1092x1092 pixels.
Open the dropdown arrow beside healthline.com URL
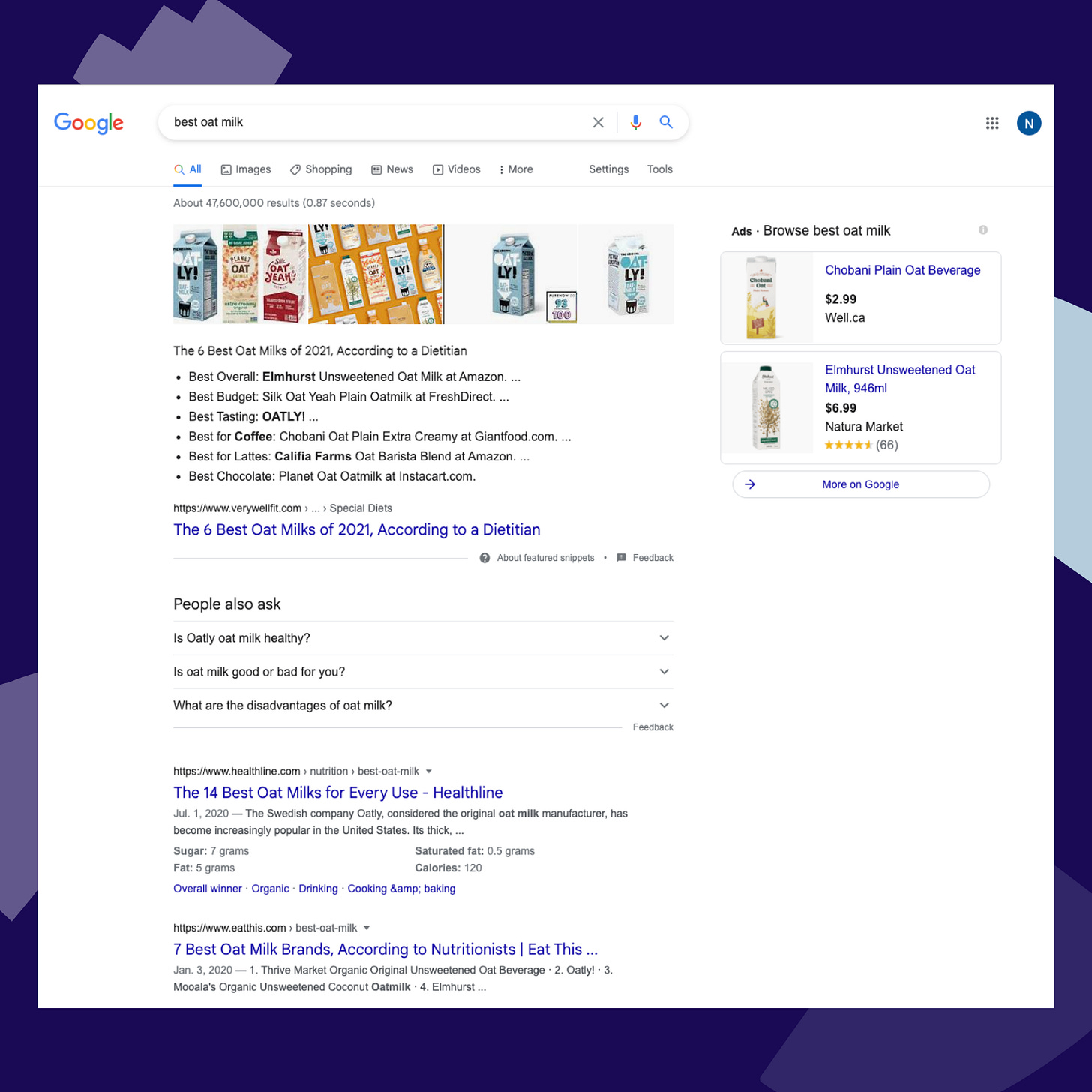429,772
